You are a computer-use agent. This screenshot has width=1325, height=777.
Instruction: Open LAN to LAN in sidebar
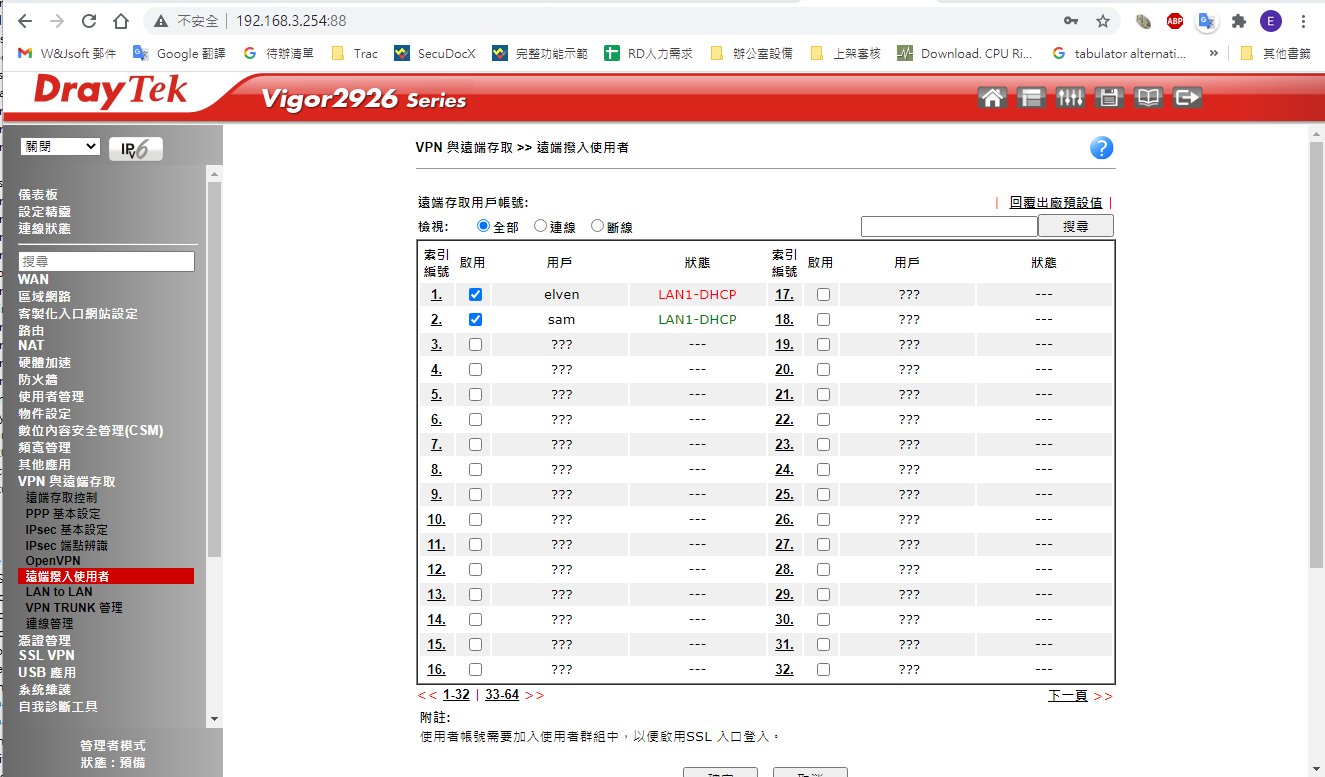tap(59, 592)
